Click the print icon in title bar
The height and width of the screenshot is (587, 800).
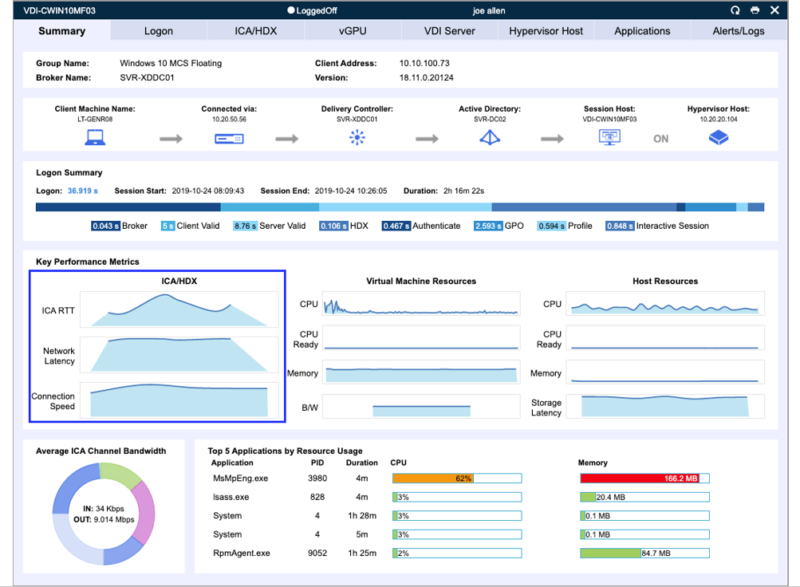[755, 10]
